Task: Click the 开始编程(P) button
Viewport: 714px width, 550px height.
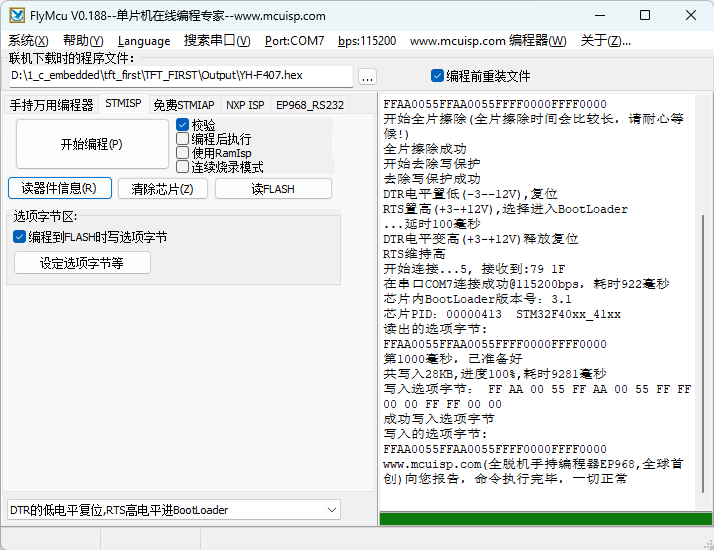Action: (92, 144)
